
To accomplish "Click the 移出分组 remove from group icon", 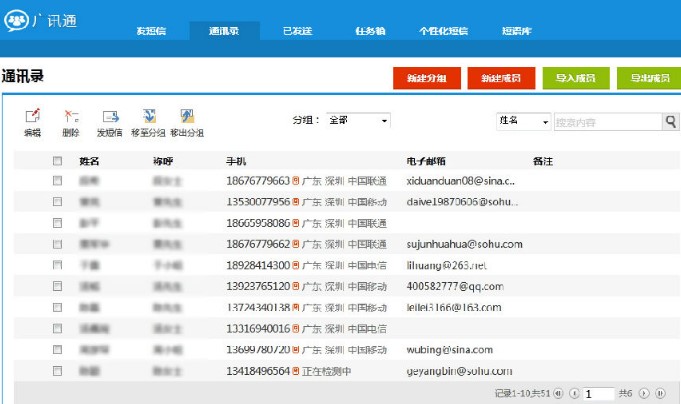I will click(x=187, y=116).
